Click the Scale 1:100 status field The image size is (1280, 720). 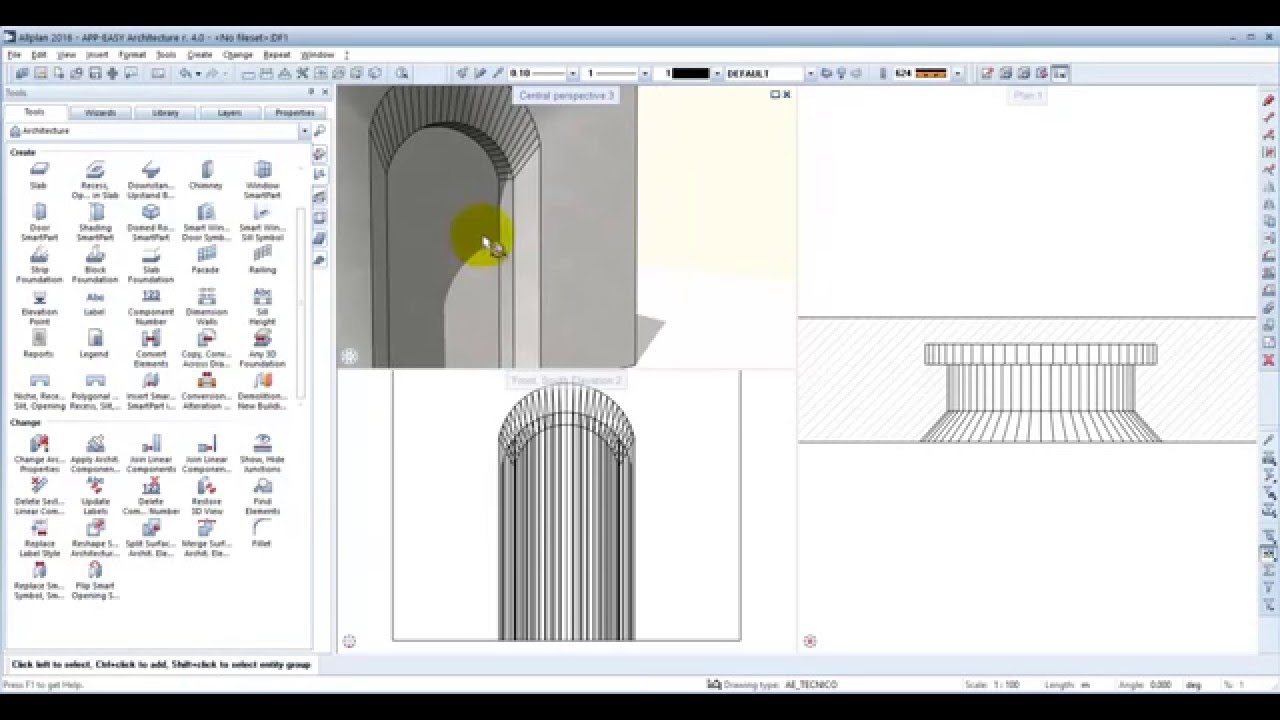click(992, 684)
